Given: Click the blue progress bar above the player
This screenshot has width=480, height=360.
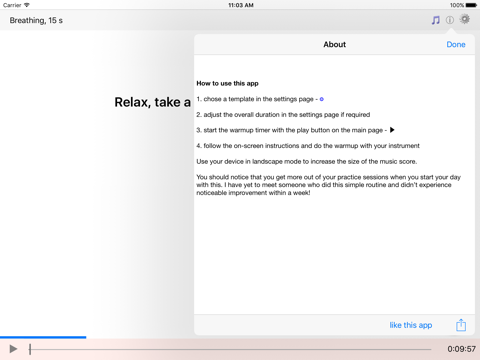Looking at the screenshot, I should point(43,337).
